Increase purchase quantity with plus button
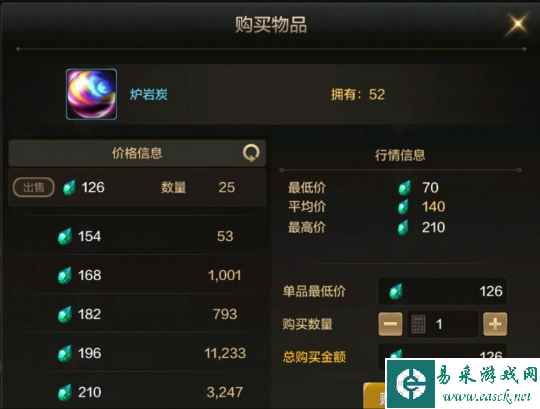 click(x=495, y=324)
